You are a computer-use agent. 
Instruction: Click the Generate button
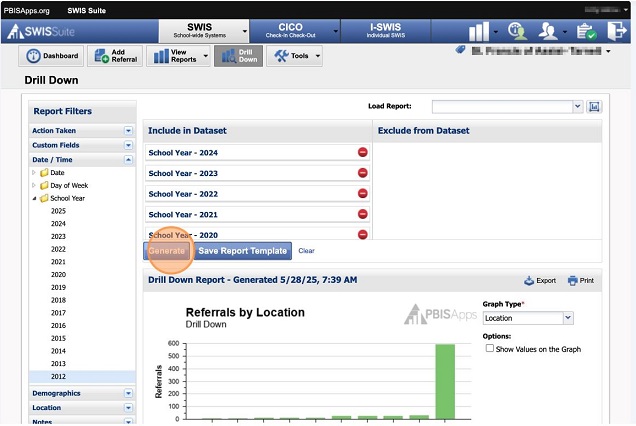167,251
